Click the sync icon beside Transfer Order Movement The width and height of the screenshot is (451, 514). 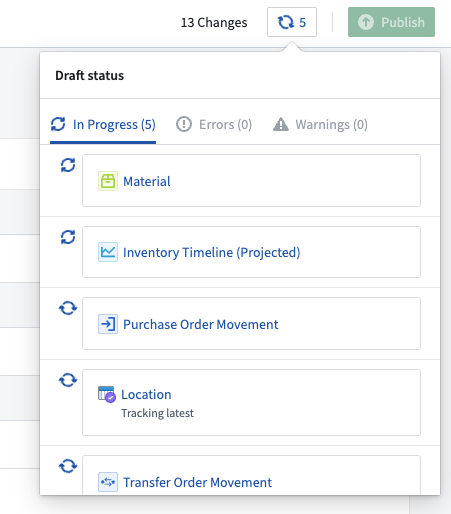pos(68,466)
